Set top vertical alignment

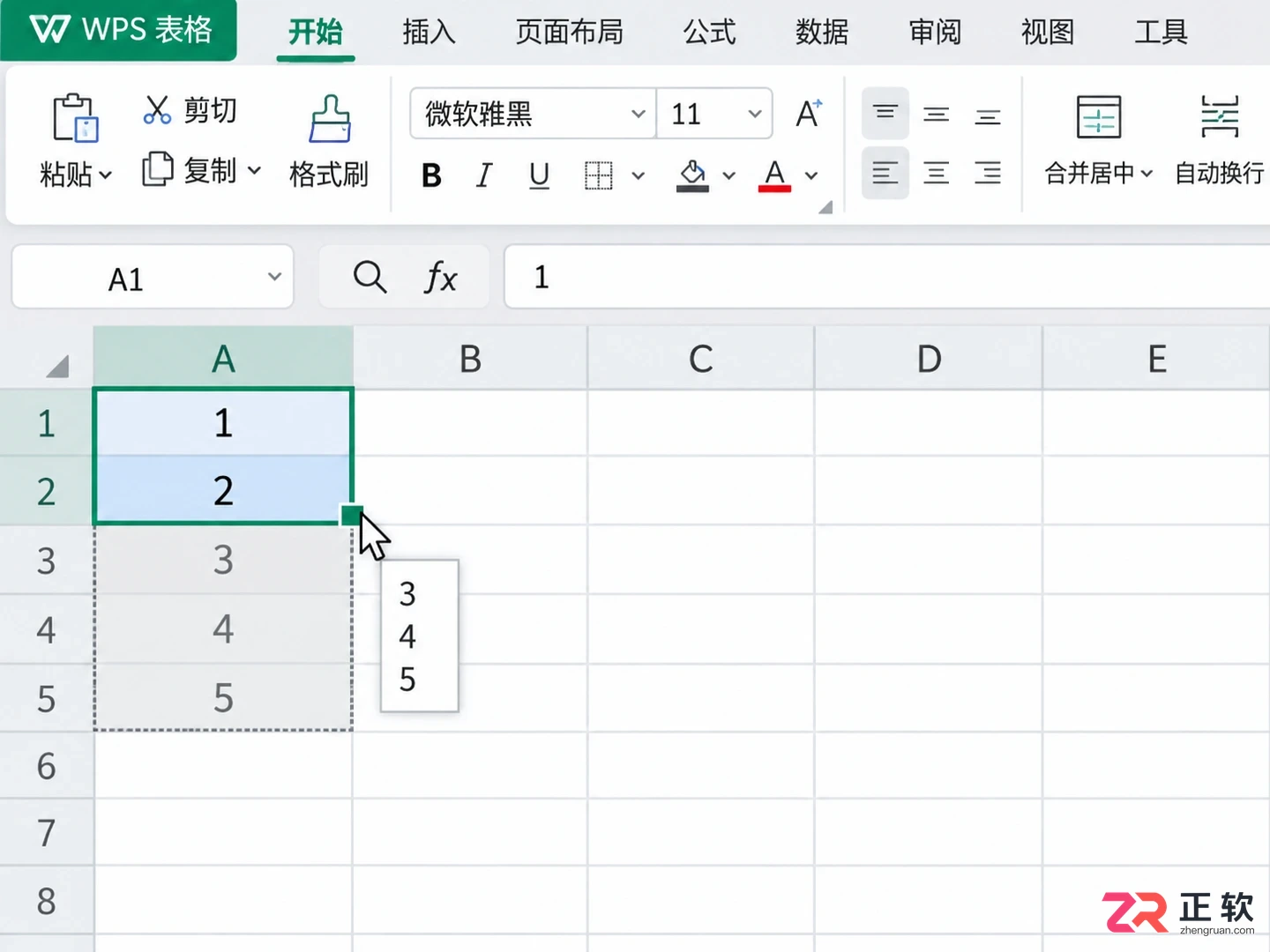click(x=885, y=114)
